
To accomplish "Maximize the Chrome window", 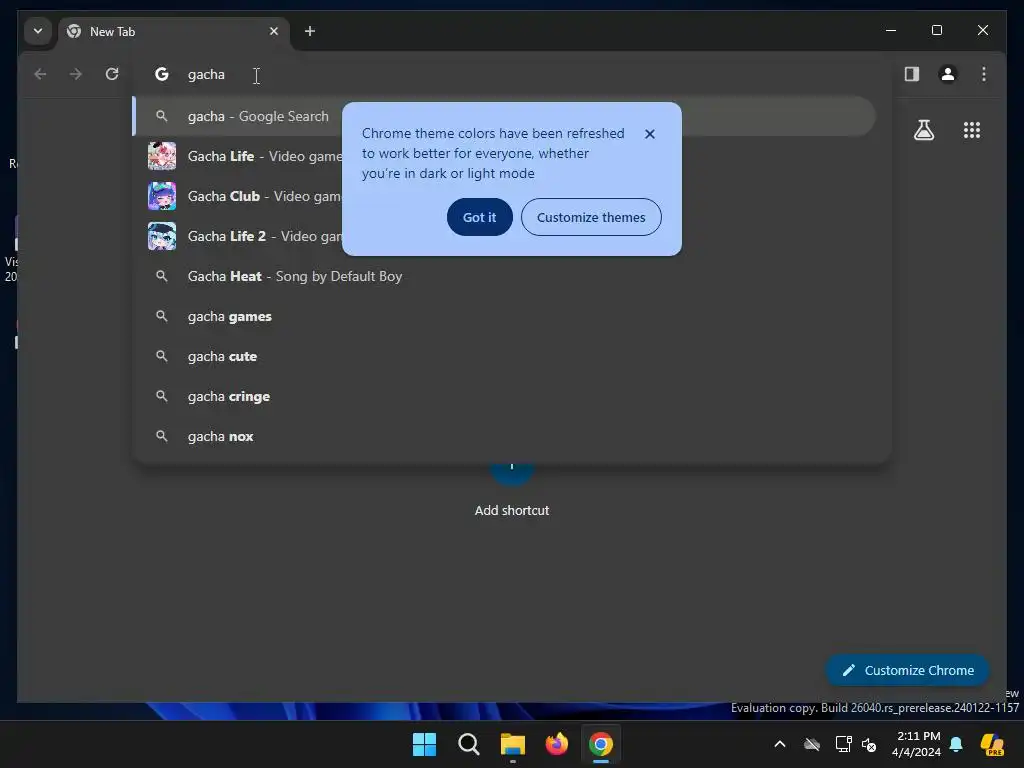I will 936,30.
